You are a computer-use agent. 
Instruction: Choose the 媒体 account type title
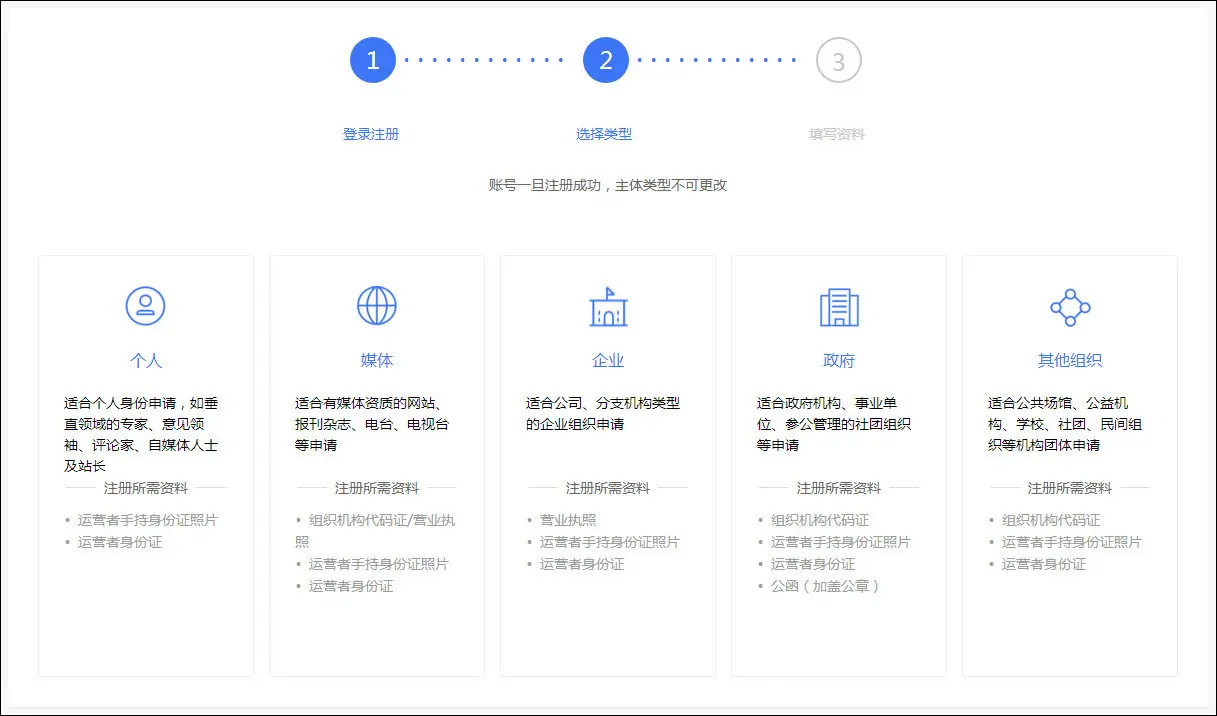(x=377, y=361)
